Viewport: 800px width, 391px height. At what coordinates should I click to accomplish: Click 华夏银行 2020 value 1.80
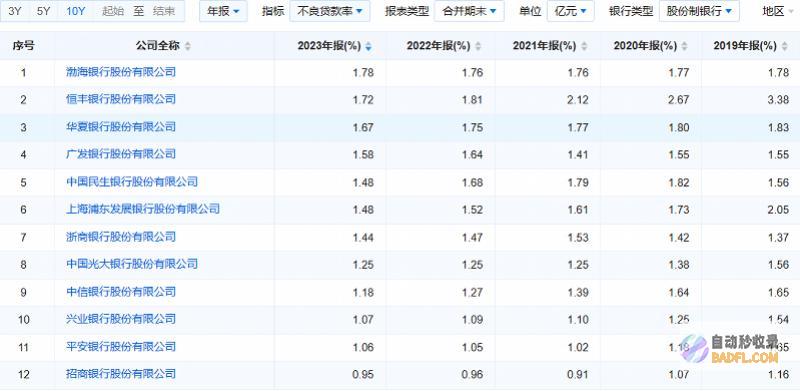click(678, 127)
